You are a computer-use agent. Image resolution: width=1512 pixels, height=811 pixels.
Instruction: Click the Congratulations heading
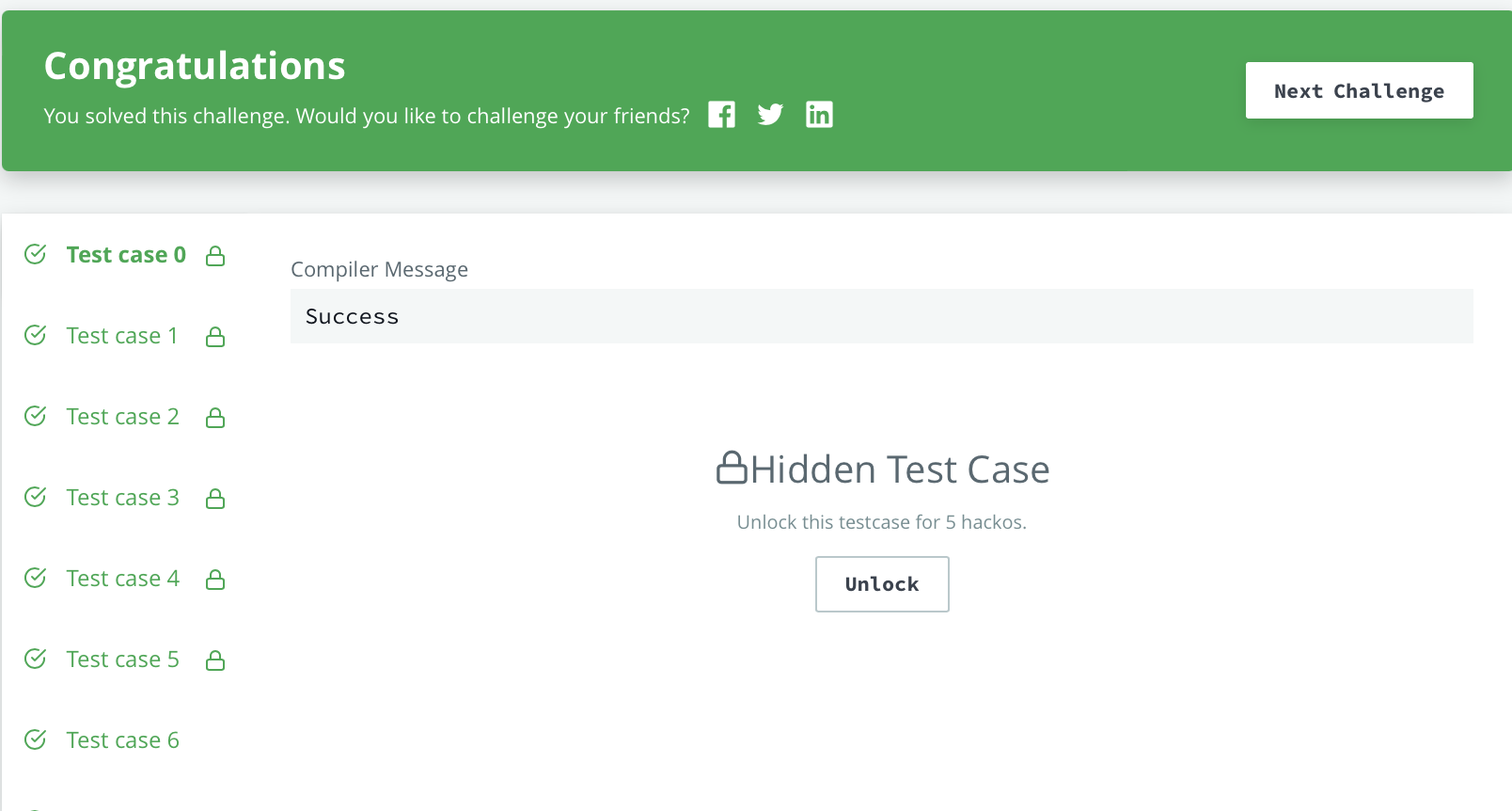click(x=195, y=66)
